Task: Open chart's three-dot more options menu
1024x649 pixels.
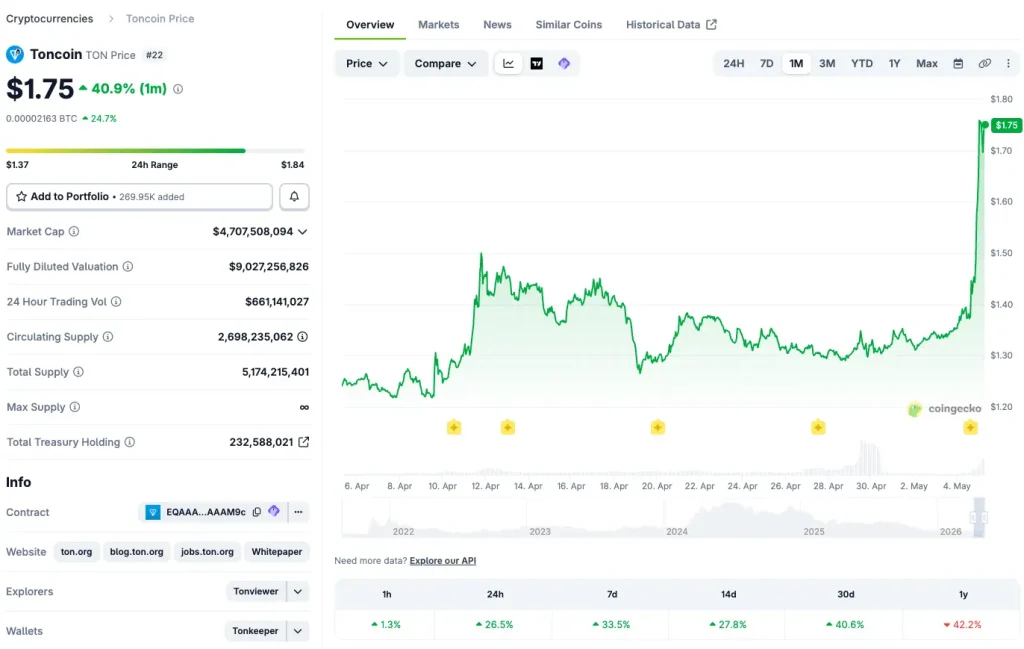Action: click(1008, 63)
